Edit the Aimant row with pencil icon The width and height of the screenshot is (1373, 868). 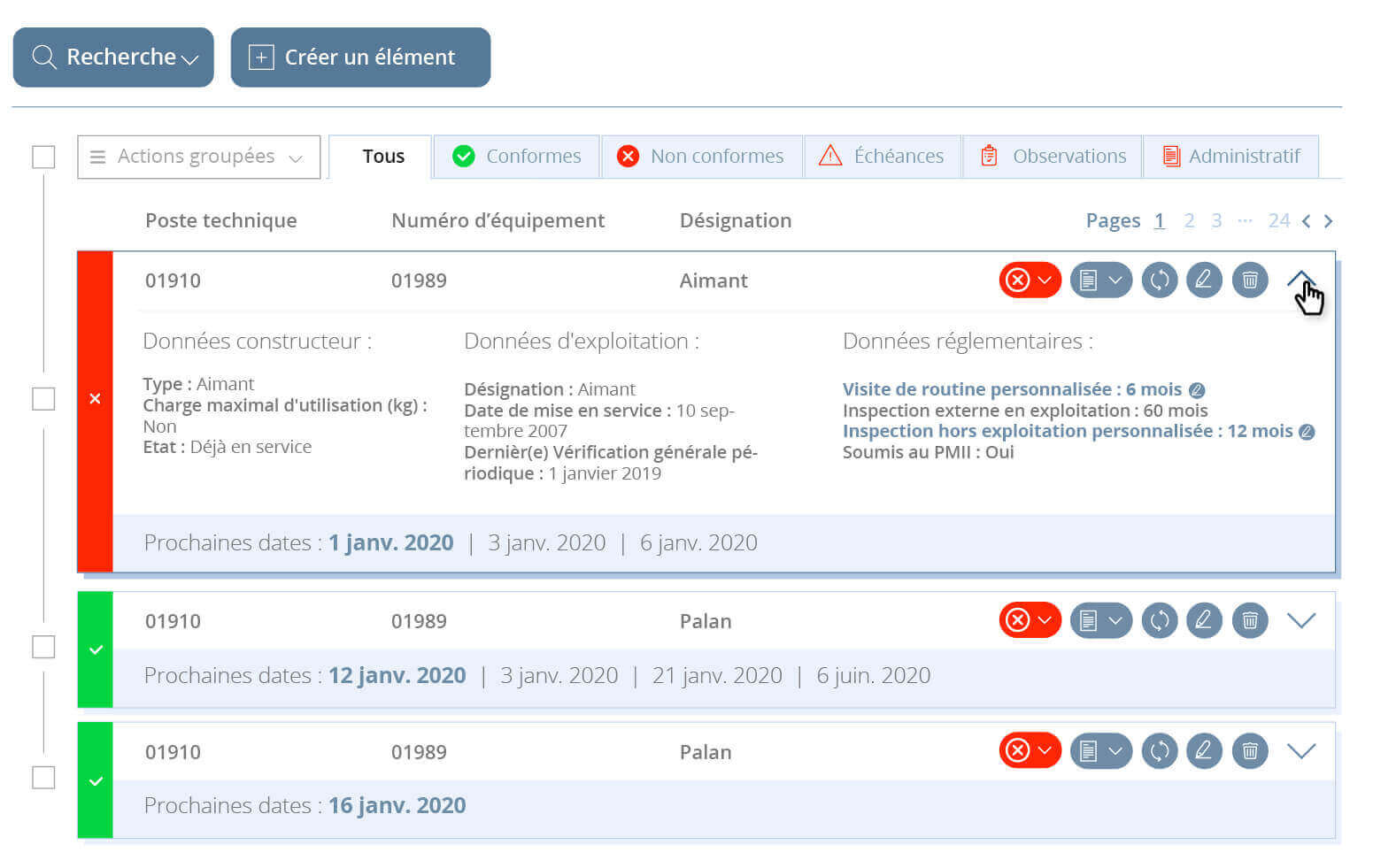(x=1203, y=280)
